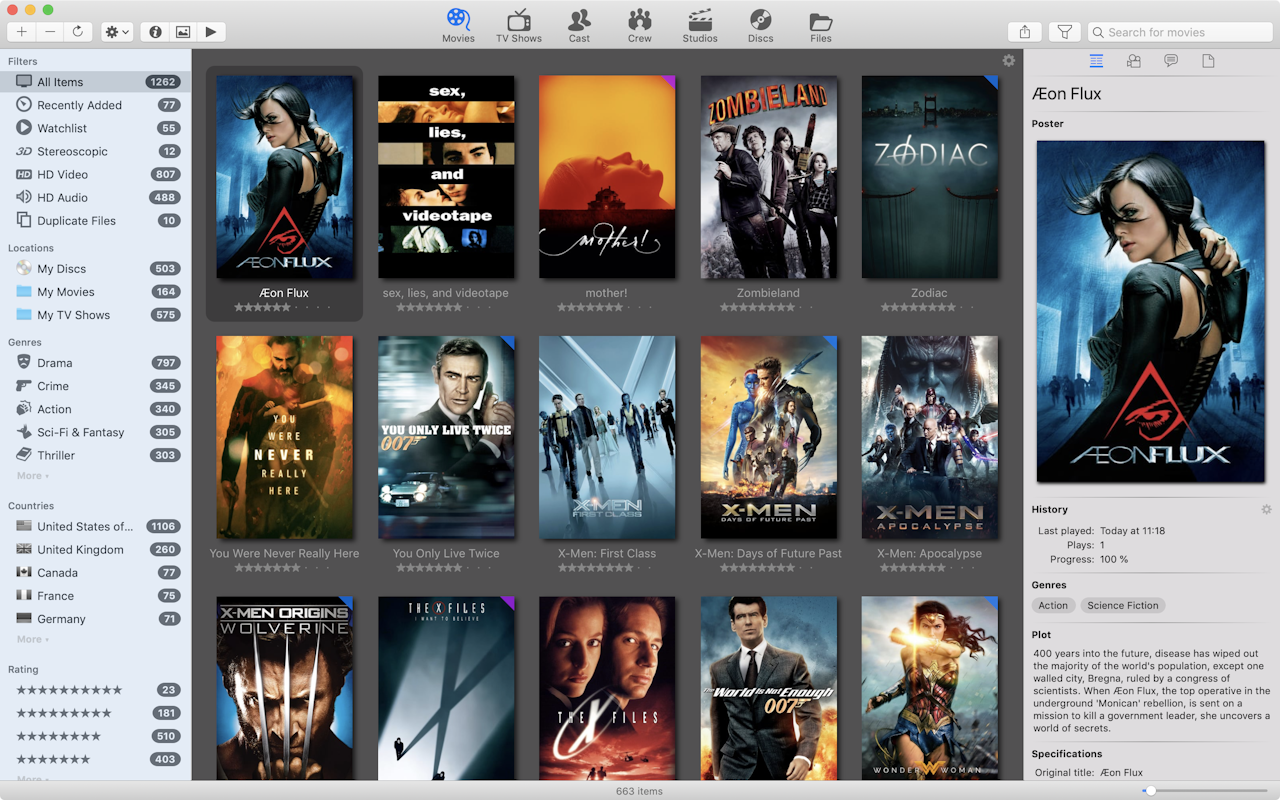Switch to the document info tab on the right
The image size is (1280, 800).
pos(1207,60)
